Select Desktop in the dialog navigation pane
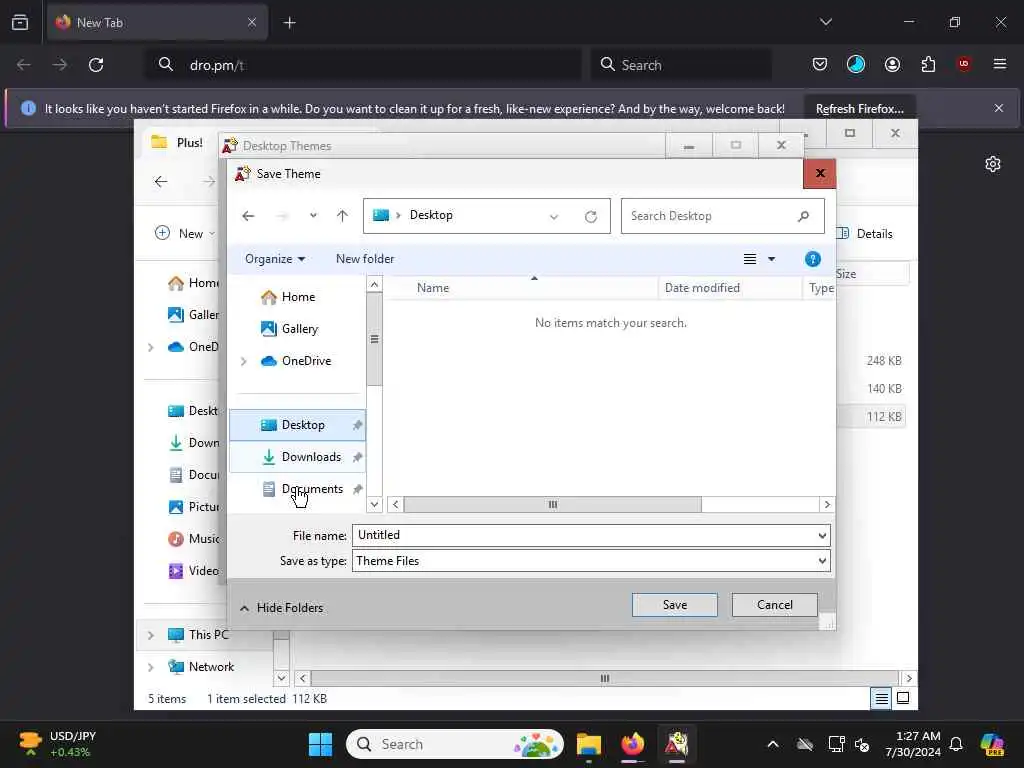This screenshot has width=1024, height=768. coord(297,425)
